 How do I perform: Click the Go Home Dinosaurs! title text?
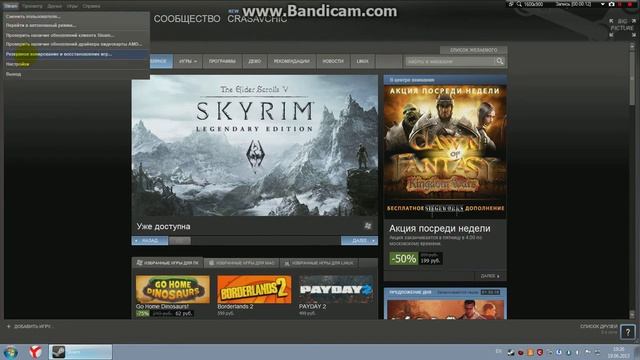(x=162, y=307)
